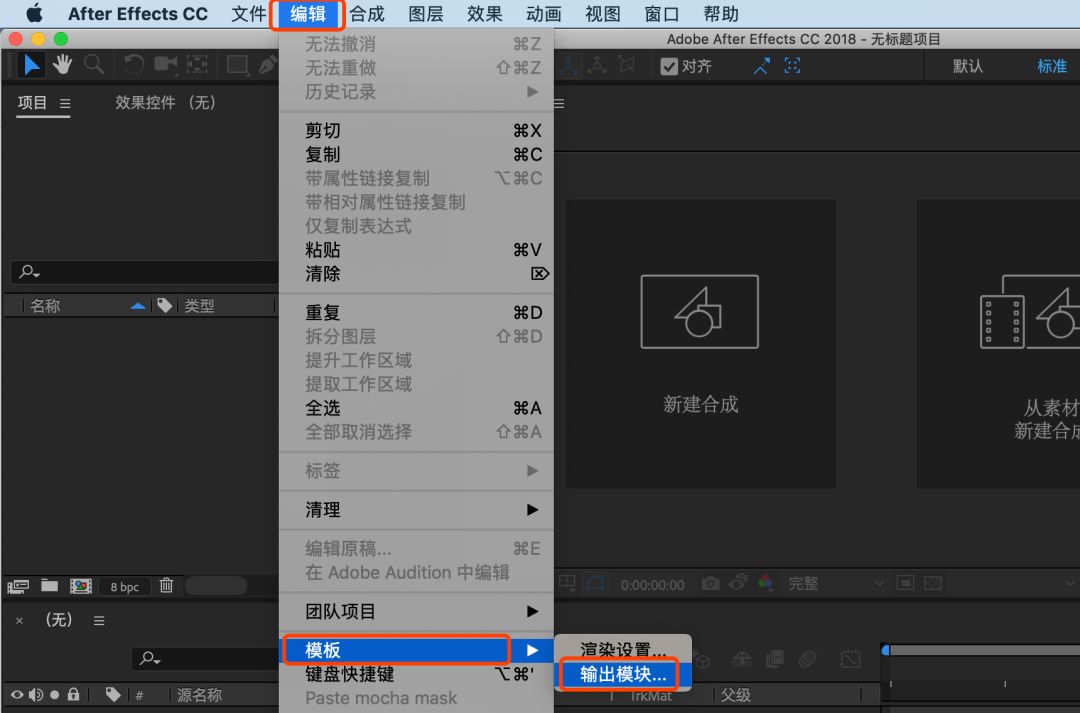Open the project trash delete icon
This screenshot has height=713, width=1080.
165,586
